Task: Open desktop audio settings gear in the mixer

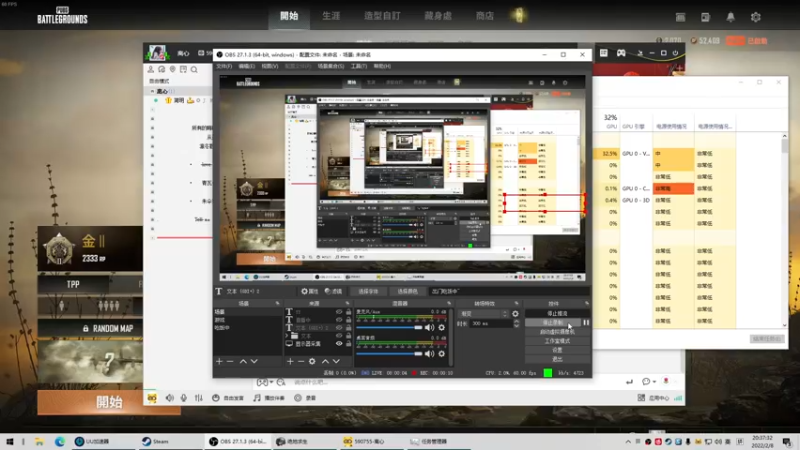Action: click(x=442, y=354)
